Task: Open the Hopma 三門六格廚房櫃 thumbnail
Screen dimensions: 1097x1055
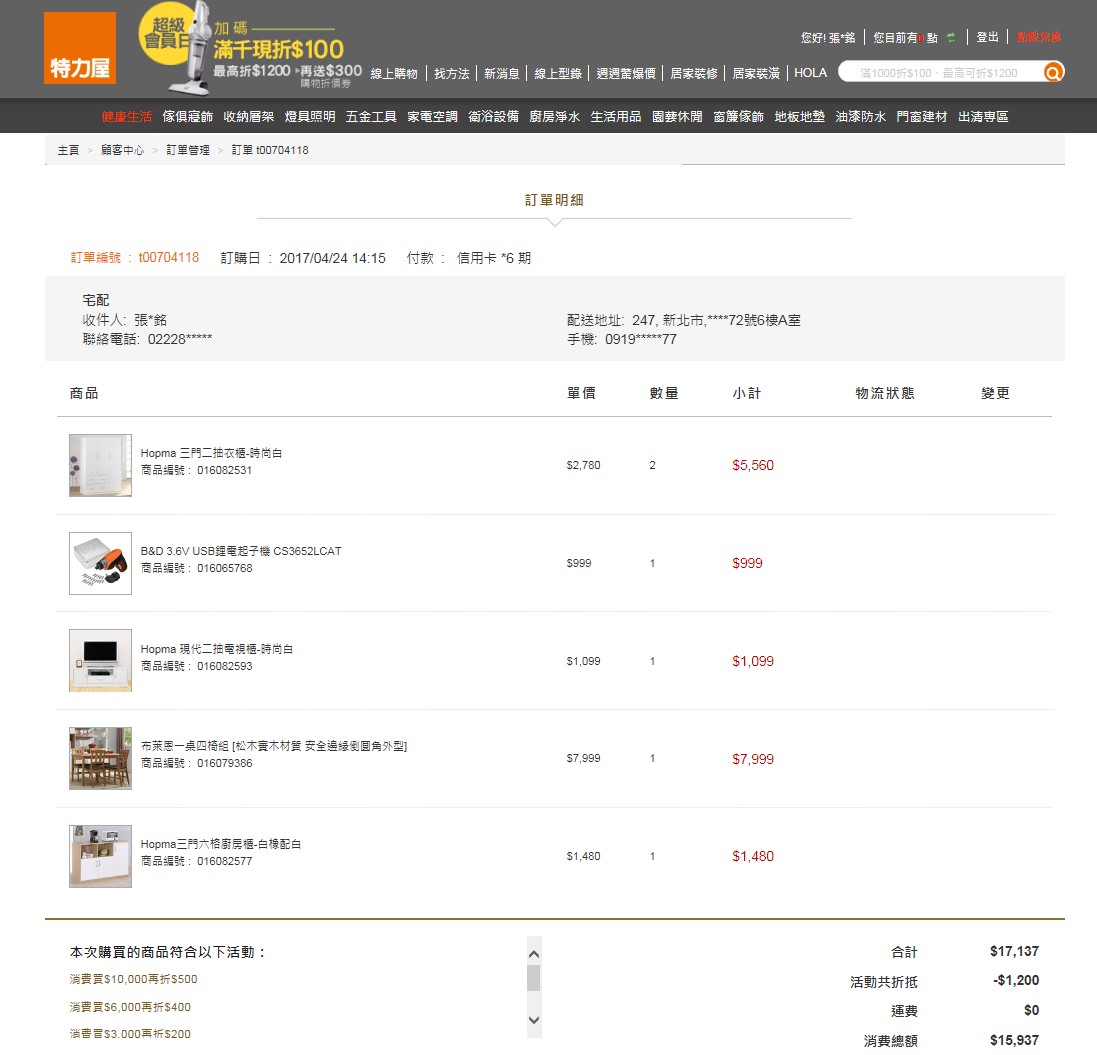Action: click(100, 856)
